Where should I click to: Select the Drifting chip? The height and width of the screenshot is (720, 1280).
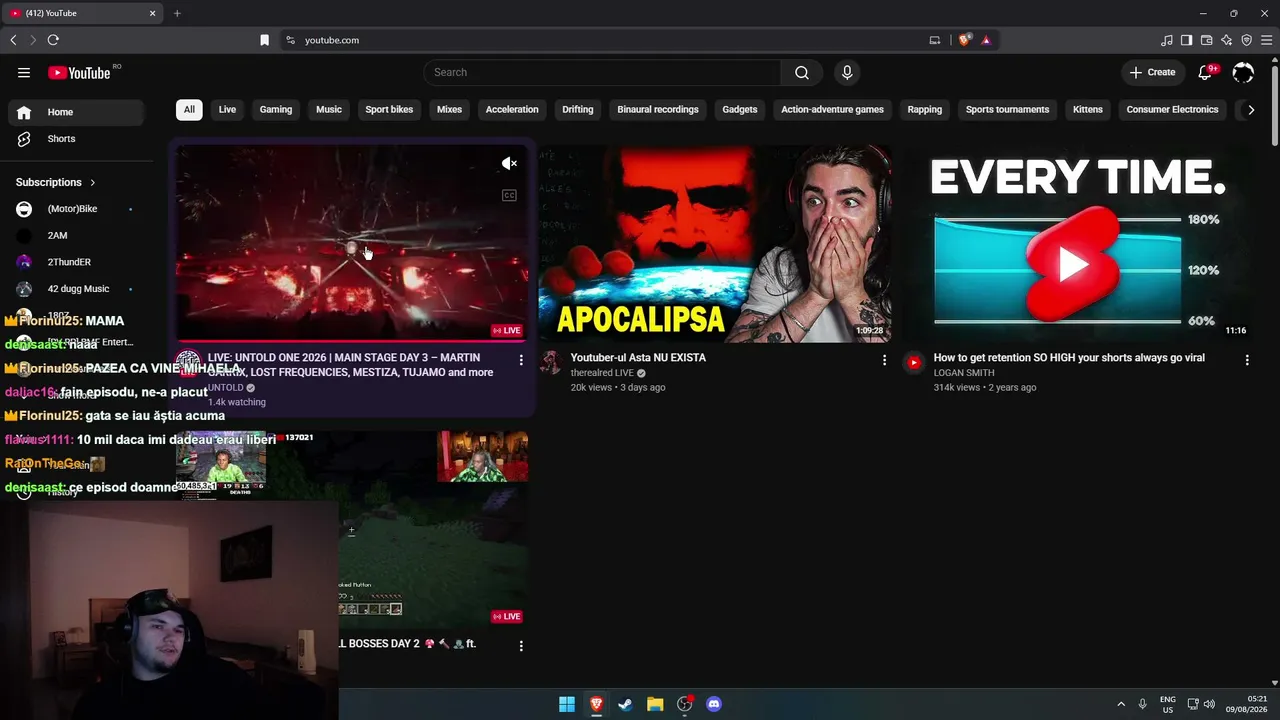pos(578,109)
